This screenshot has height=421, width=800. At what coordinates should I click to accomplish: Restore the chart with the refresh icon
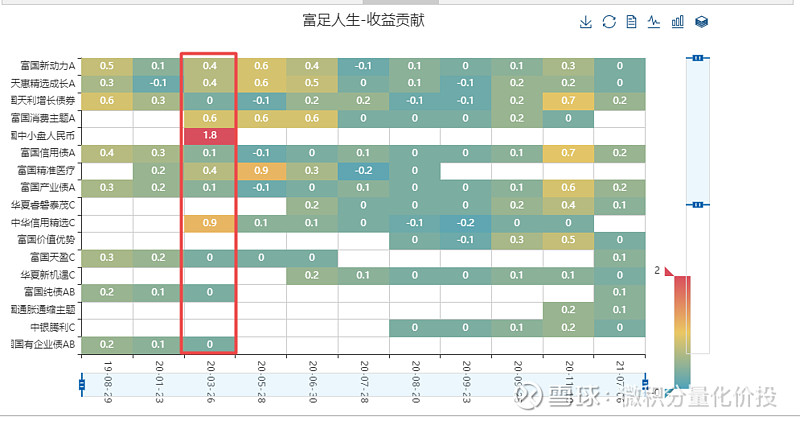(x=609, y=22)
